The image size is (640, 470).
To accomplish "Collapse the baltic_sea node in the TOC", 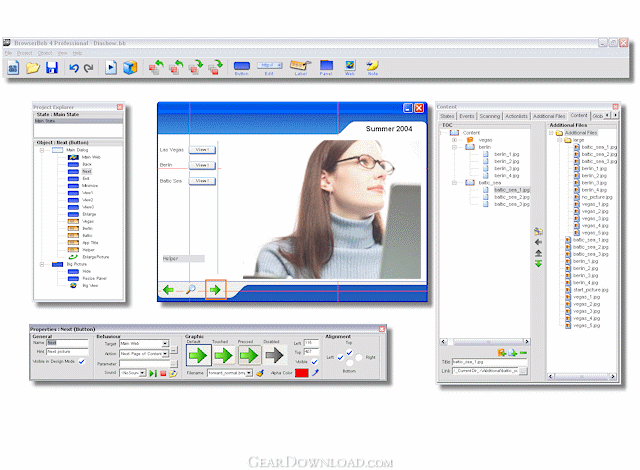I will click(x=454, y=183).
